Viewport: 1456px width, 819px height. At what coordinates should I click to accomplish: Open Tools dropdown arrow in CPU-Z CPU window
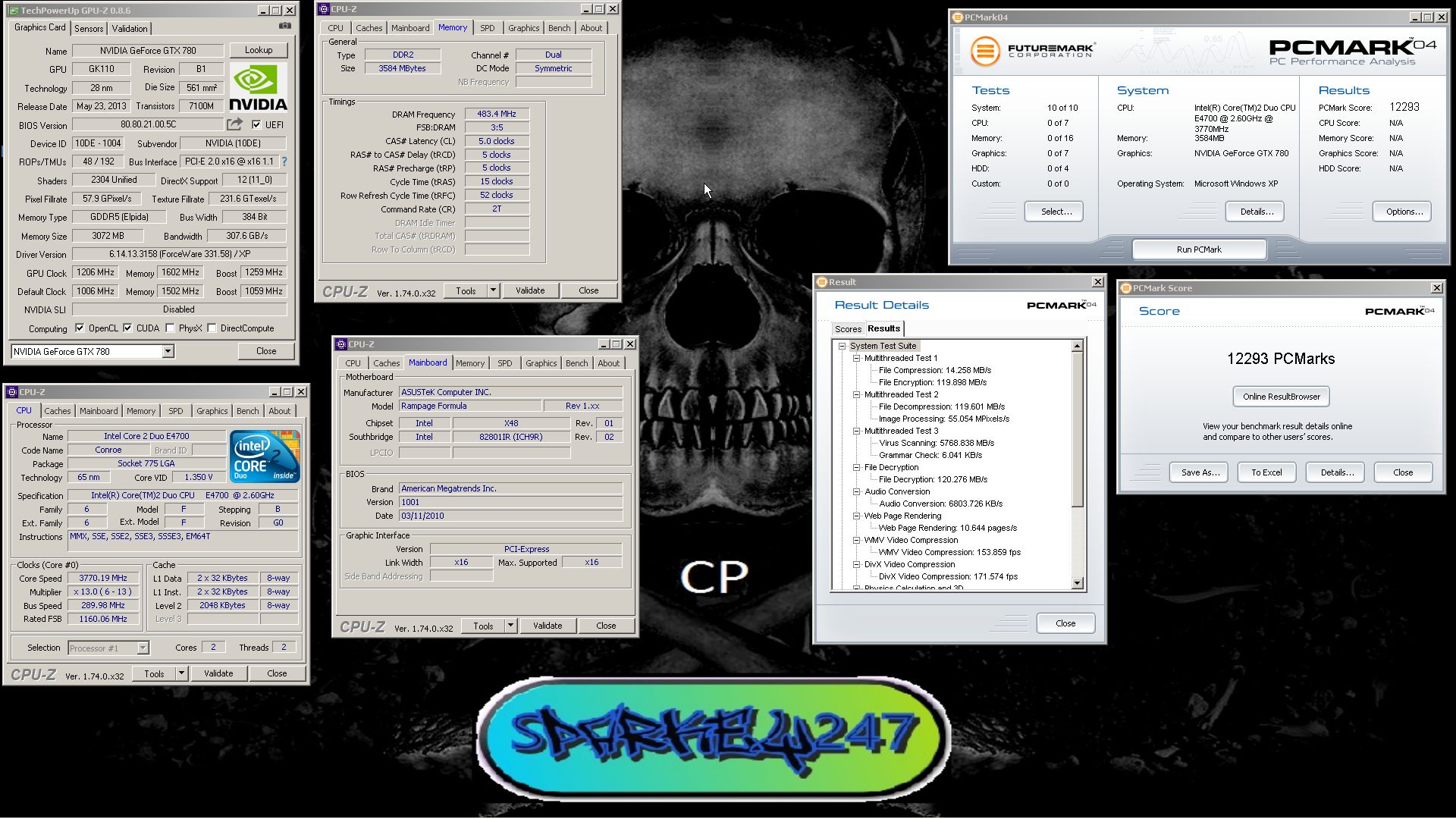tap(181, 673)
